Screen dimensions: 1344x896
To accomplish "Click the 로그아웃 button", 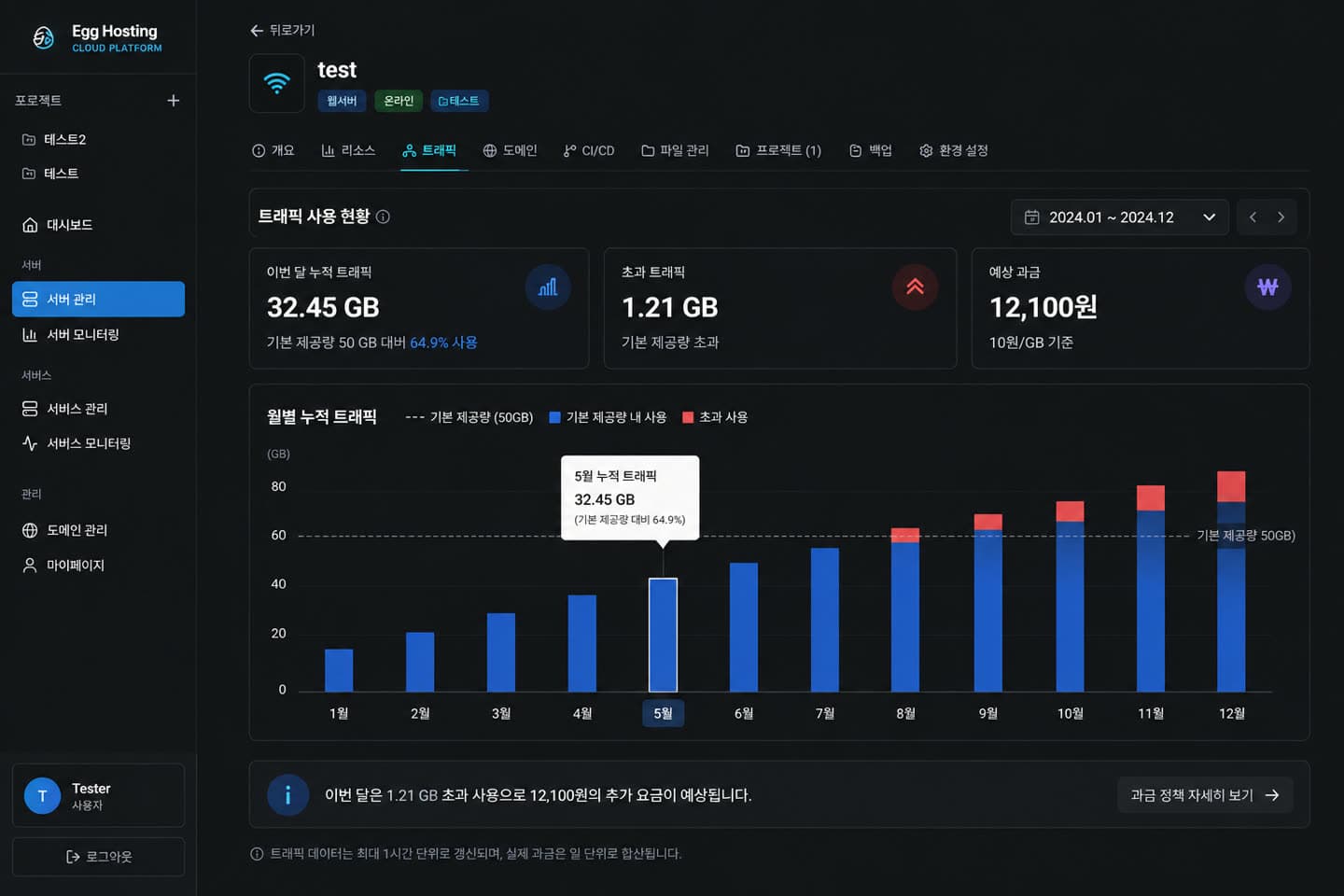I will (98, 857).
